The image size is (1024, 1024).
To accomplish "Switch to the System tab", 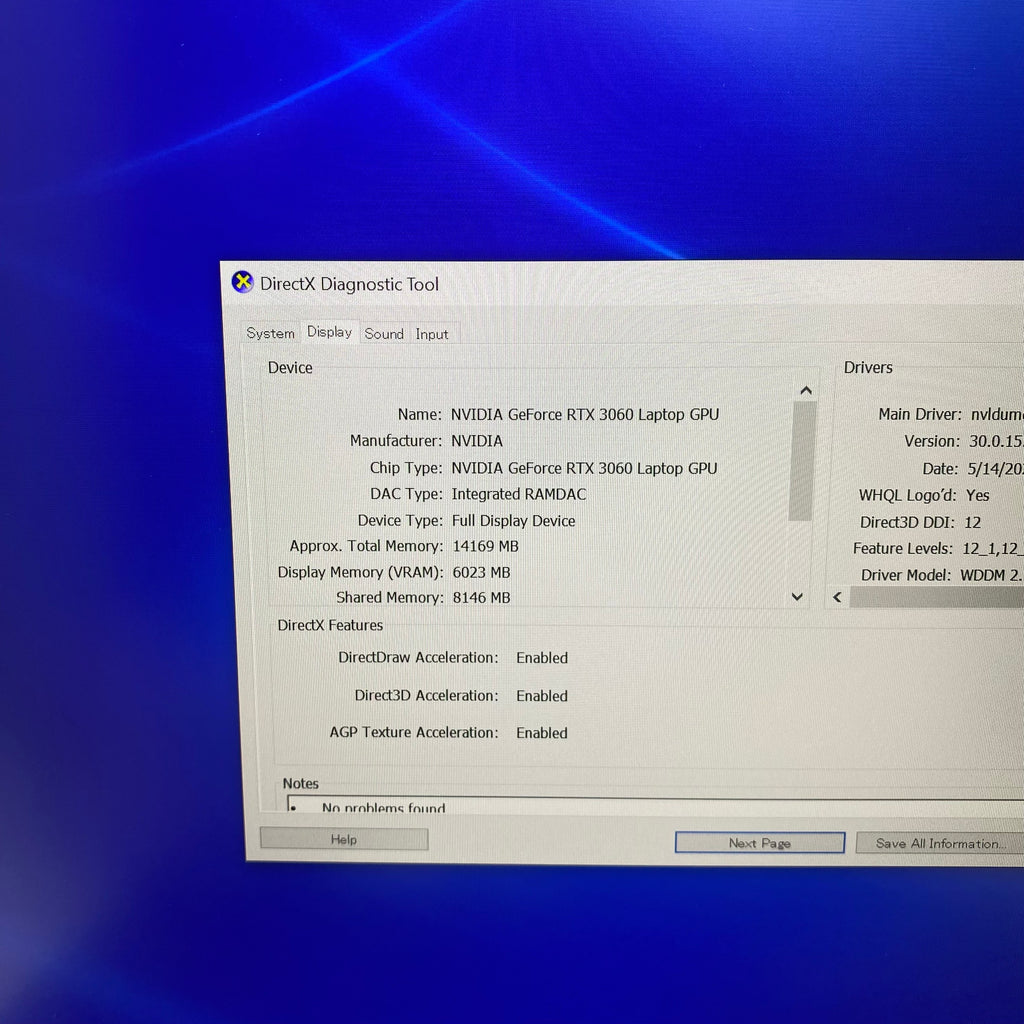I will (x=270, y=333).
